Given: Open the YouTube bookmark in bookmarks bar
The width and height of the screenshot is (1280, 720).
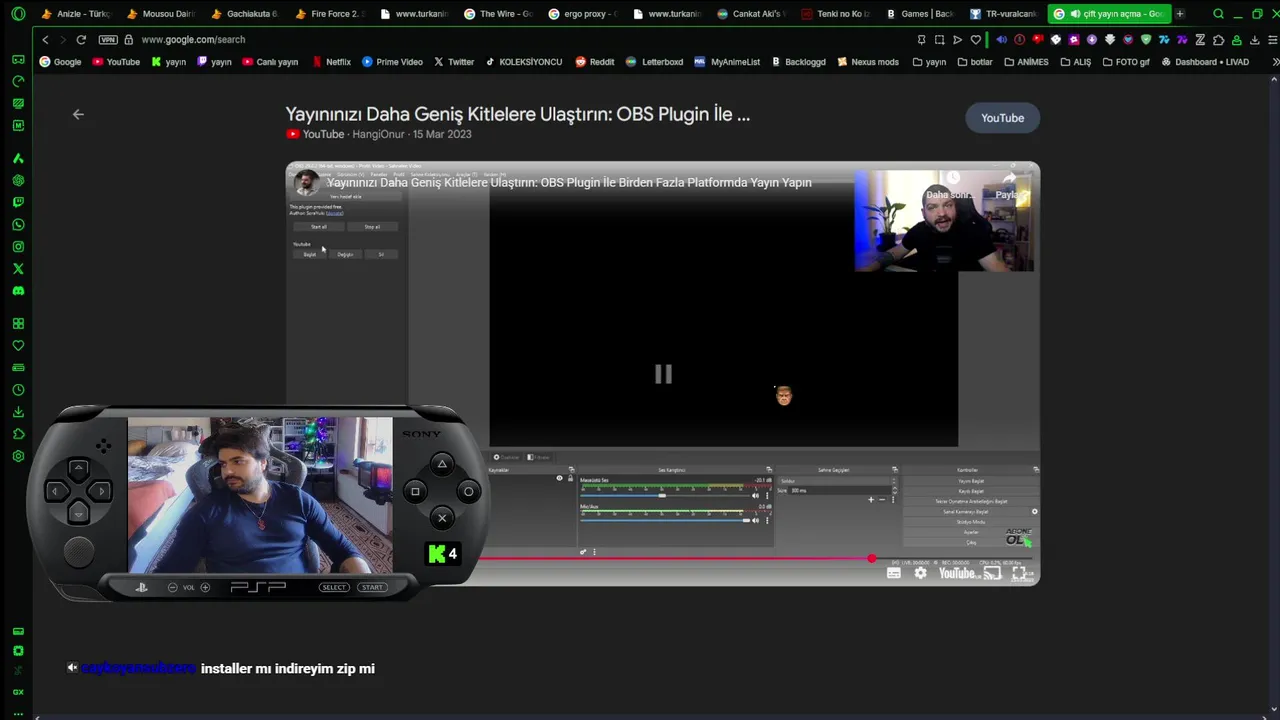Looking at the screenshot, I should (x=116, y=62).
